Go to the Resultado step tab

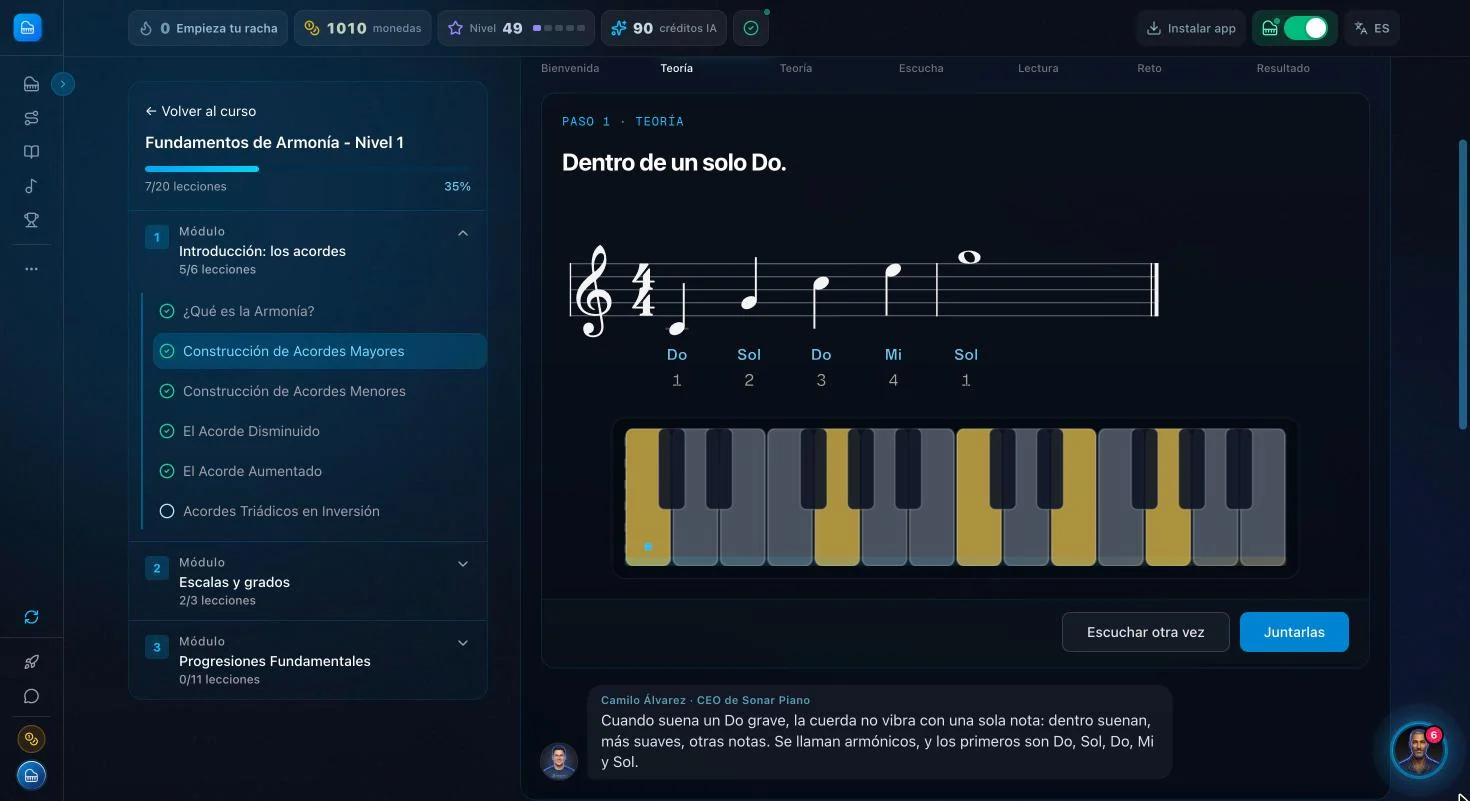(x=1283, y=68)
